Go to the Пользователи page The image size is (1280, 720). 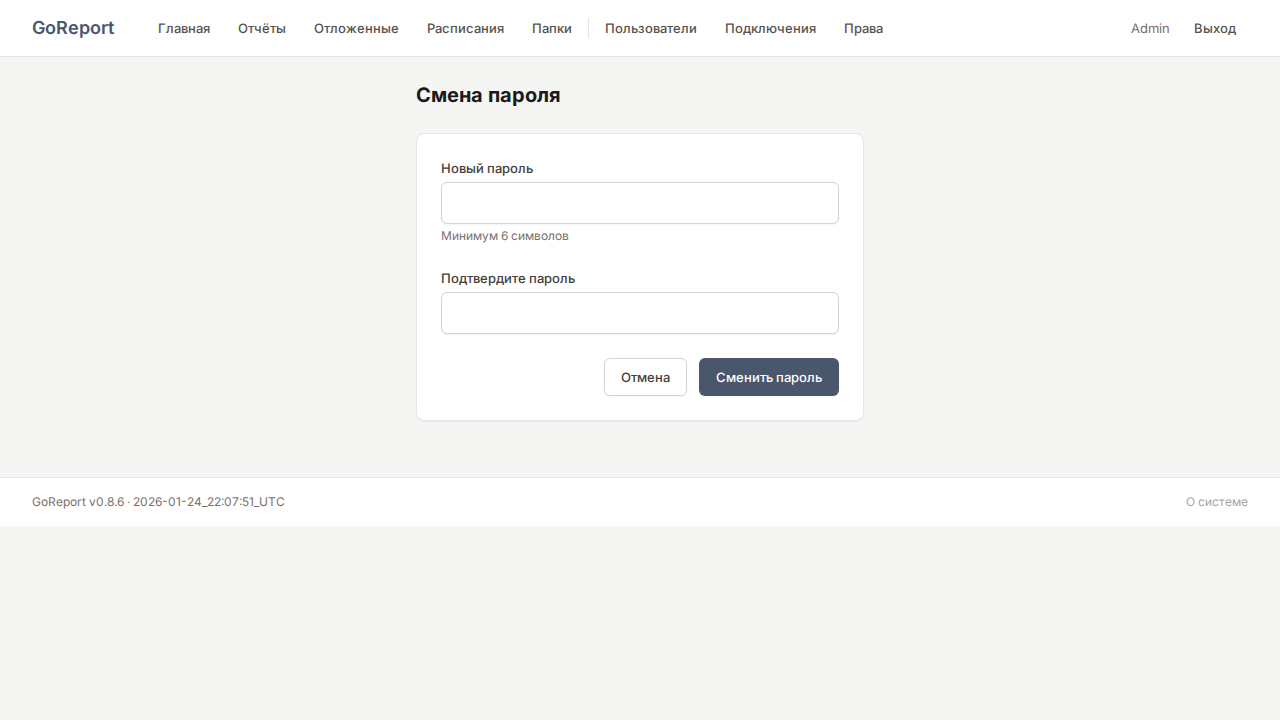pos(651,28)
